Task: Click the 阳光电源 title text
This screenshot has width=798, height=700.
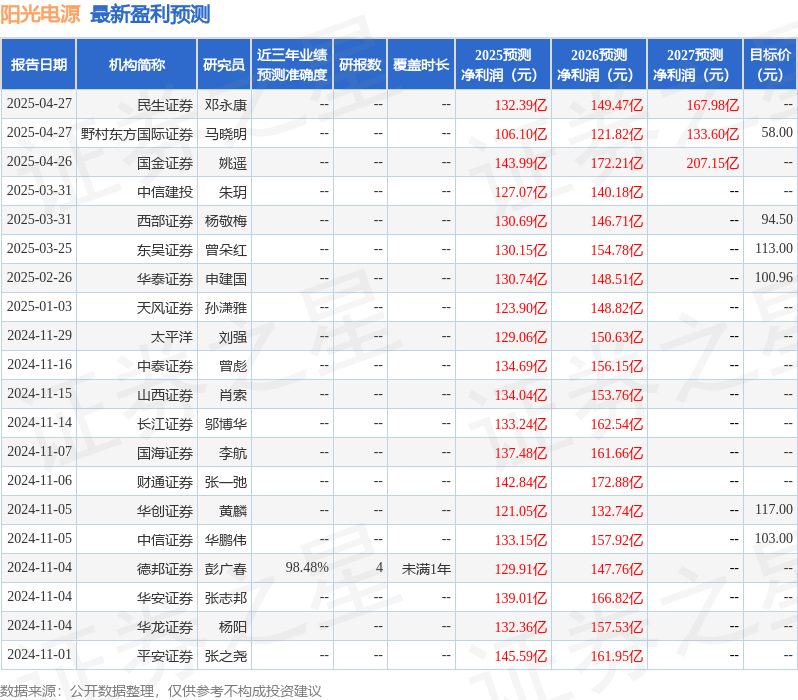Action: 40,14
